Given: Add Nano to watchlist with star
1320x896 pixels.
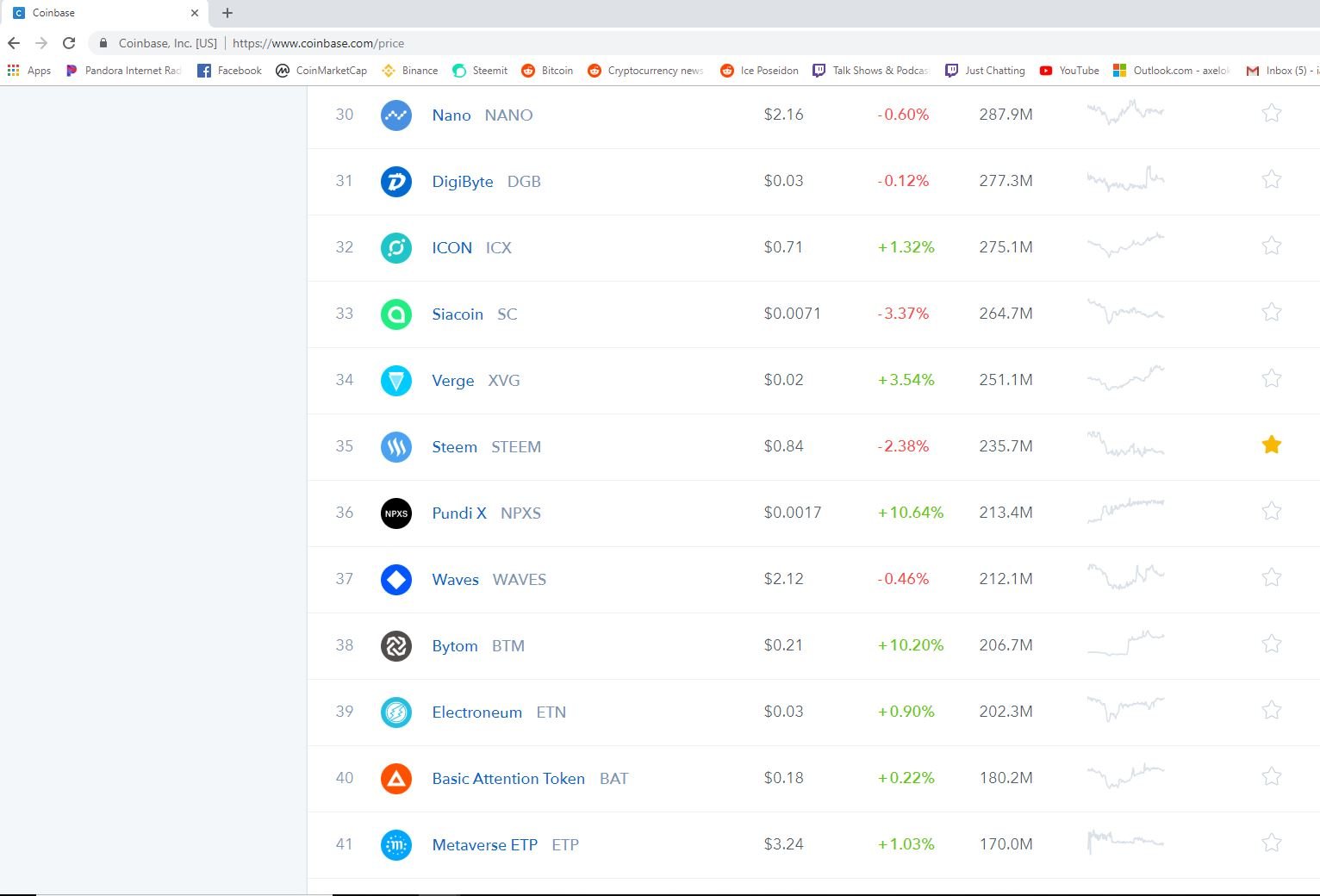Looking at the screenshot, I should tap(1272, 113).
